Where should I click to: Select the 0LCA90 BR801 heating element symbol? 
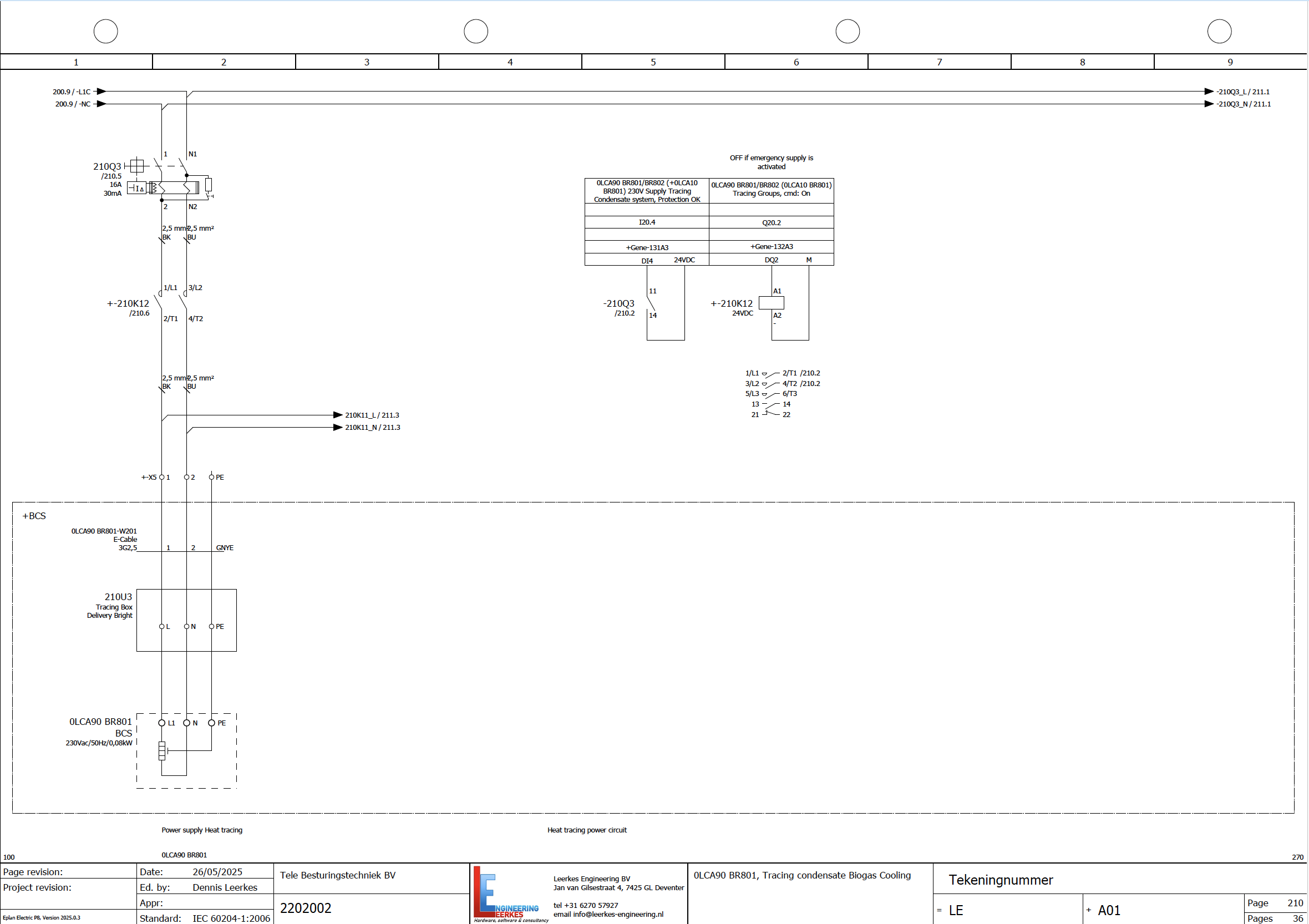tap(162, 751)
